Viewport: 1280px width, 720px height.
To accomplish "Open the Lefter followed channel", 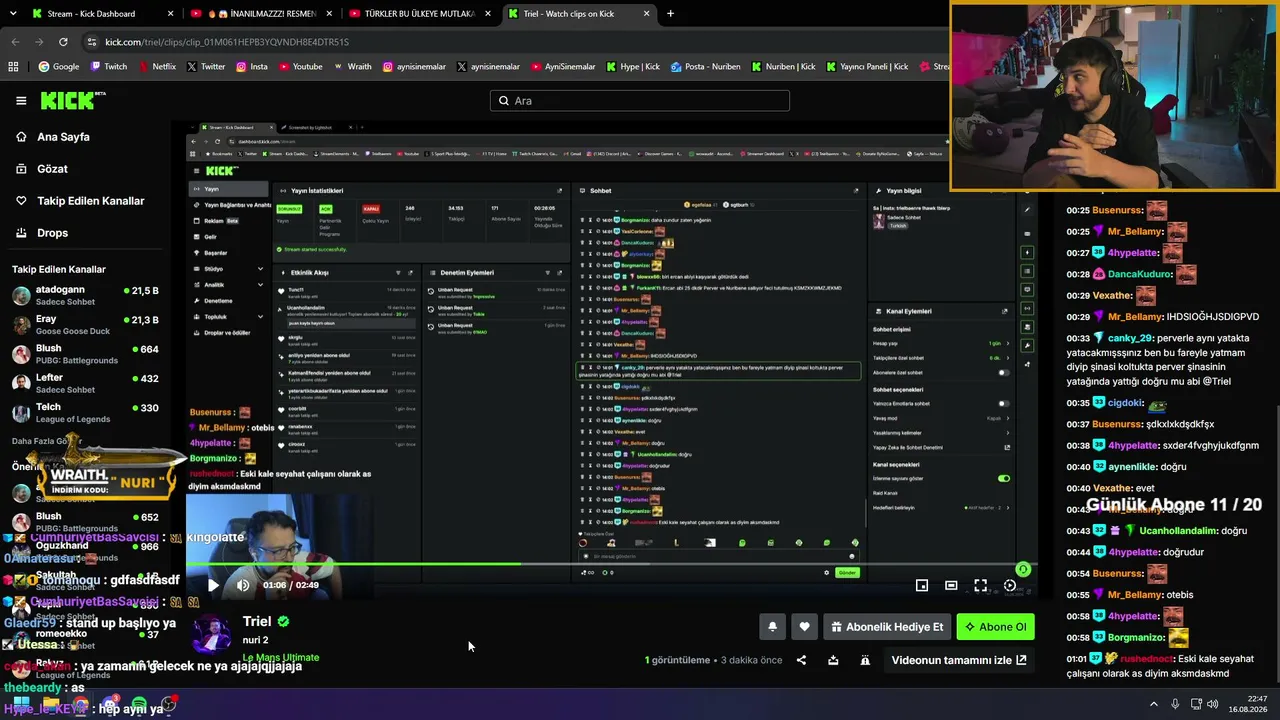I will (x=86, y=384).
